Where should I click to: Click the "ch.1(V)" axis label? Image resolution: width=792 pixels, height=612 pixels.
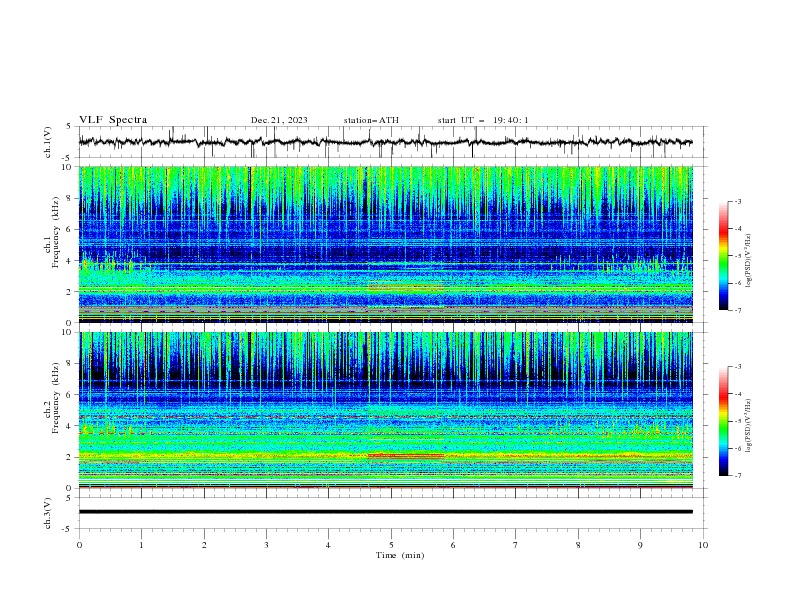pos(48,142)
